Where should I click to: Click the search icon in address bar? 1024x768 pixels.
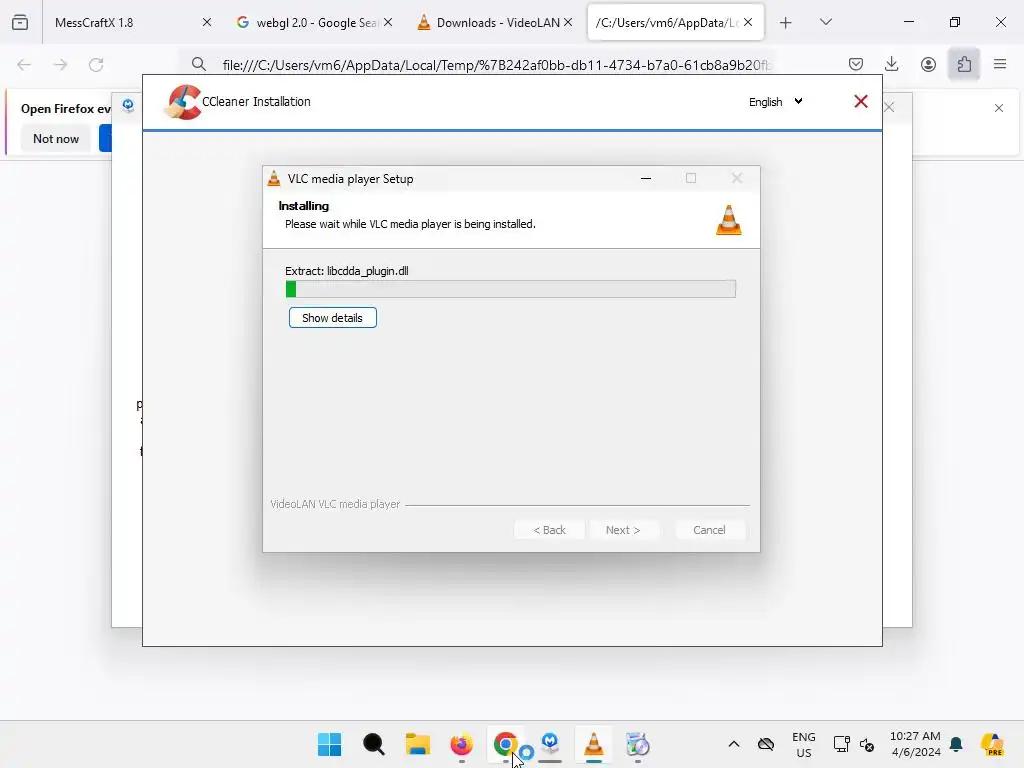[x=199, y=64]
